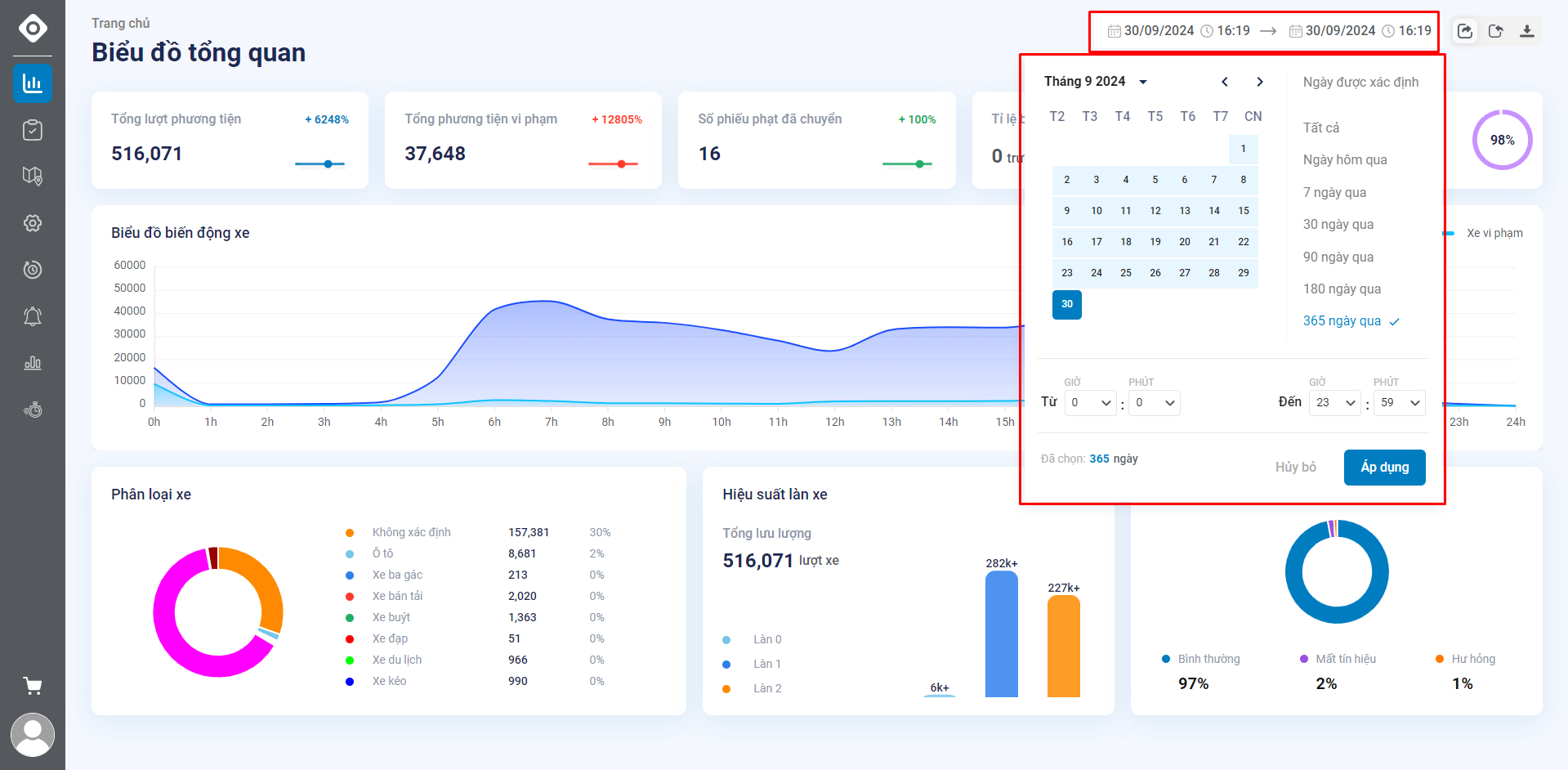
Task: Click the share export icon in header
Action: [x=1465, y=31]
